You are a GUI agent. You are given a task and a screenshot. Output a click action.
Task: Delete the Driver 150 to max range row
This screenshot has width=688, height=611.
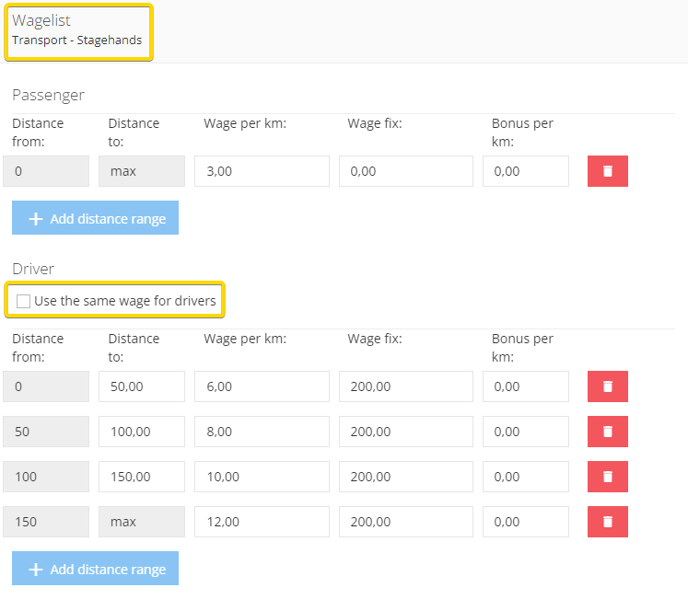(608, 522)
